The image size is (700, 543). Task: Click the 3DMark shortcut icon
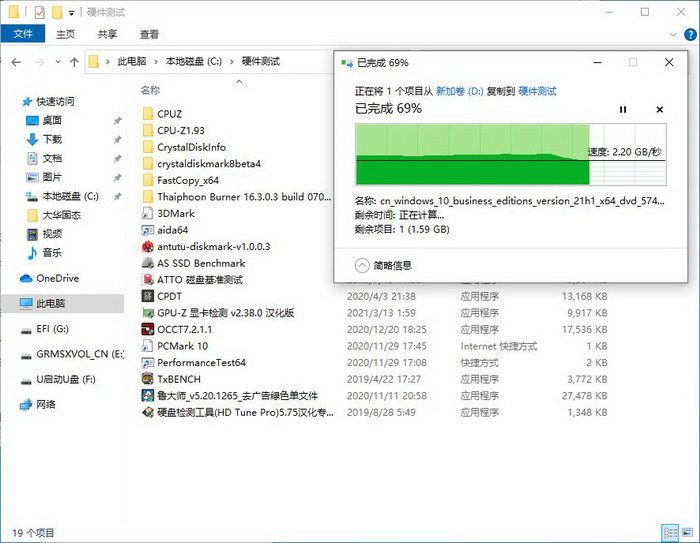click(x=147, y=213)
